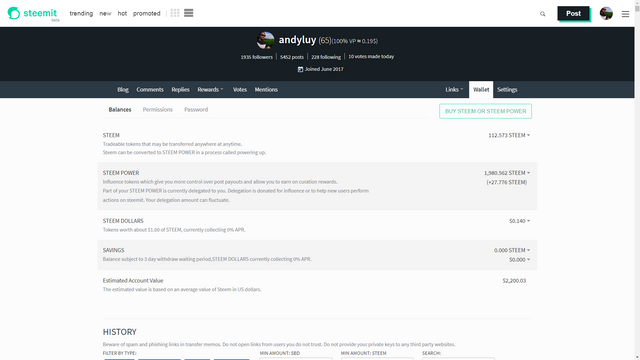Create a new Post
This screenshot has width=640, height=360.
(573, 13)
